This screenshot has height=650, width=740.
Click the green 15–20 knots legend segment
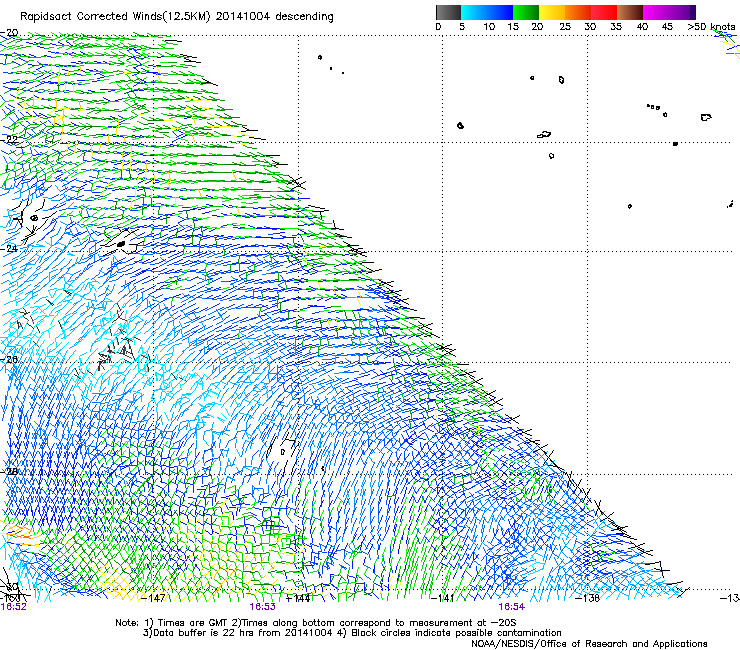pos(526,12)
